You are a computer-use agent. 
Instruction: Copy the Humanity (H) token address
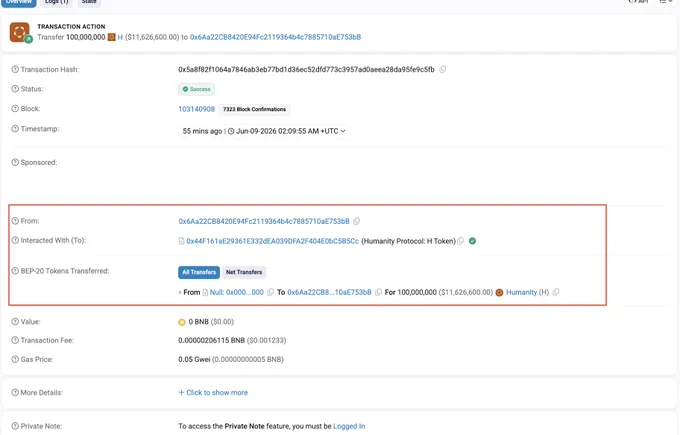(x=556, y=292)
